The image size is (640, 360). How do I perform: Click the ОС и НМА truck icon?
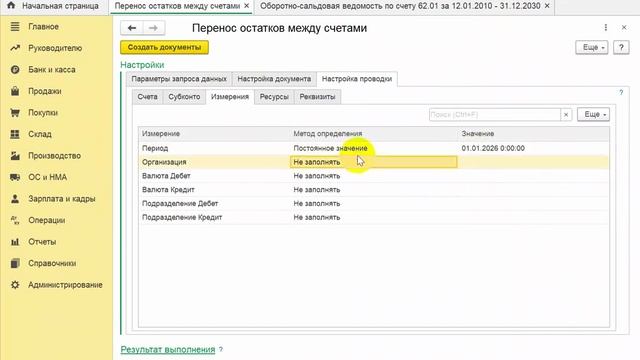[15, 177]
